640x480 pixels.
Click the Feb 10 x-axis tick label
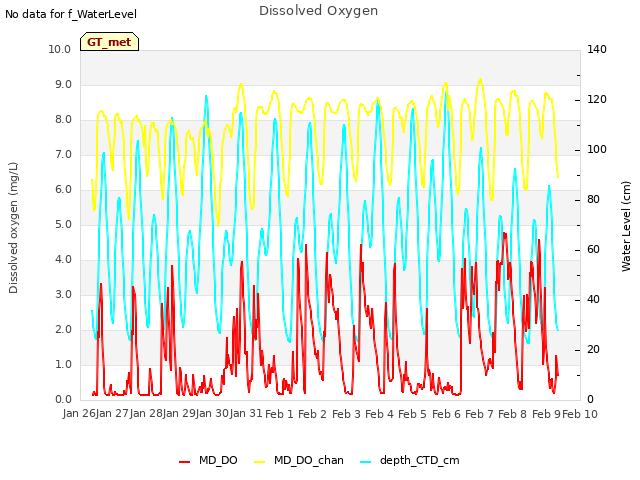(580, 414)
